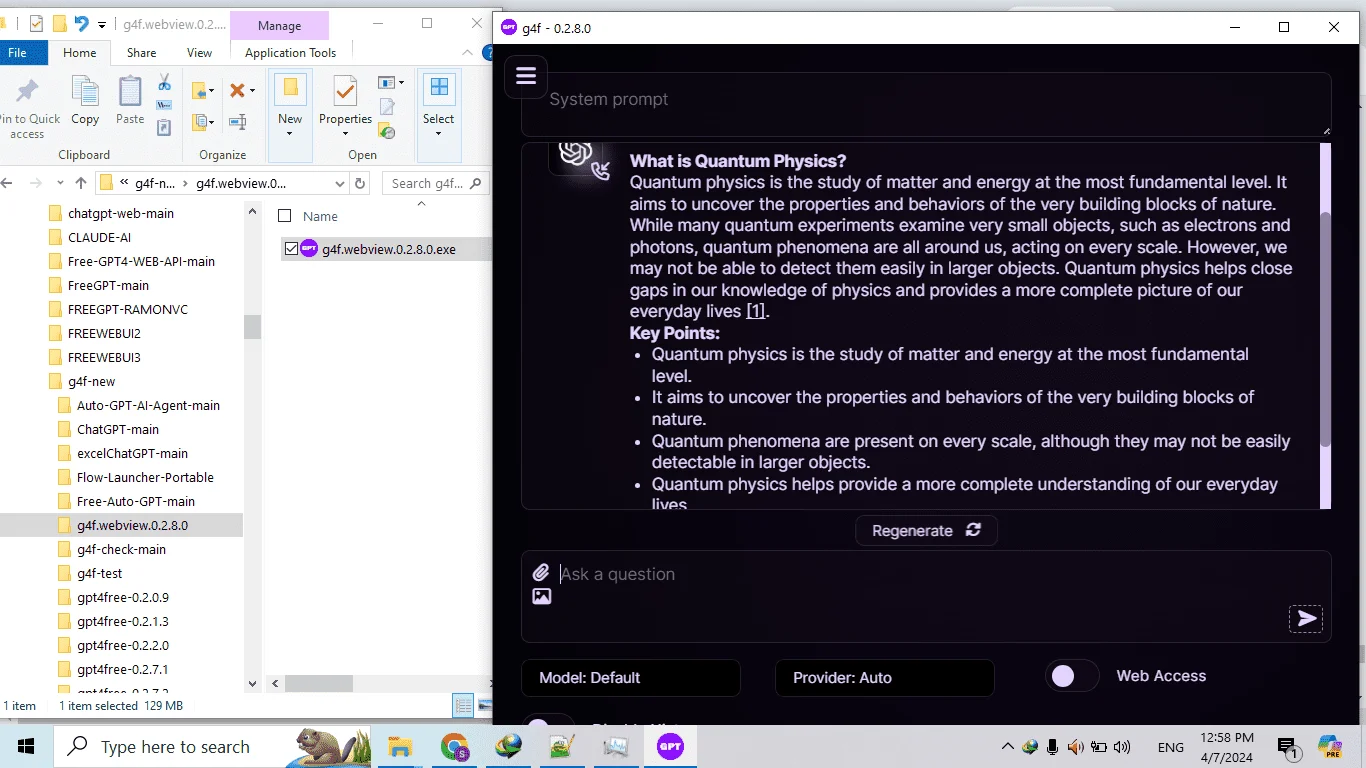Click the ENG language indicator
The width and height of the screenshot is (1366, 768).
point(1171,747)
